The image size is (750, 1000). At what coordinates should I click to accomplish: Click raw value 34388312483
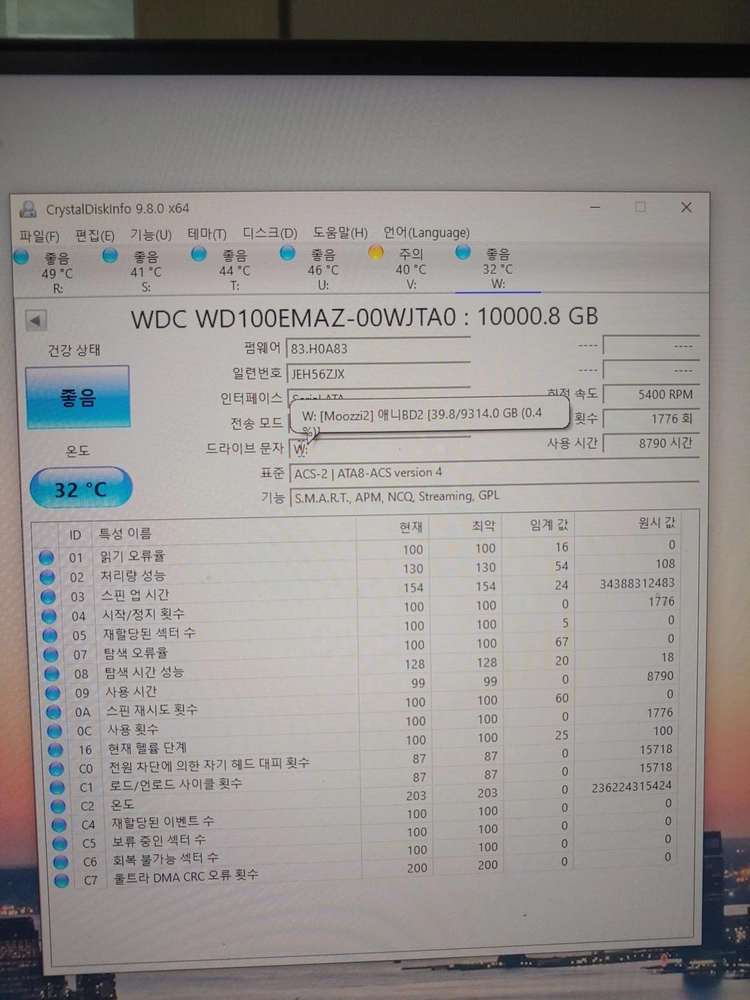click(x=636, y=583)
